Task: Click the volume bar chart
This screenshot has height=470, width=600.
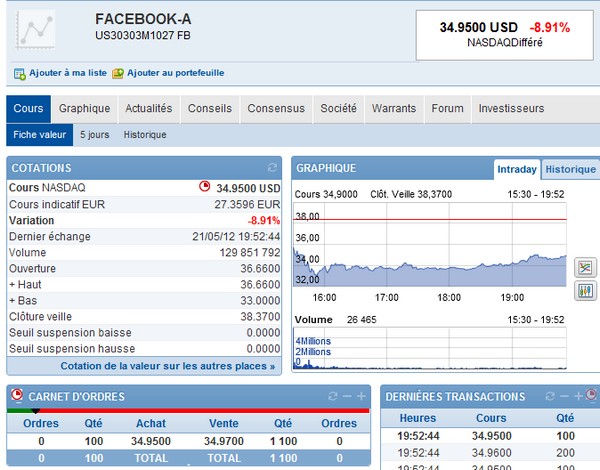Action: coord(430,348)
